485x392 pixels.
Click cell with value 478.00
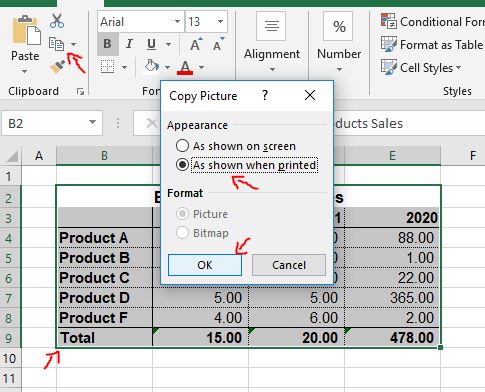(x=392, y=338)
